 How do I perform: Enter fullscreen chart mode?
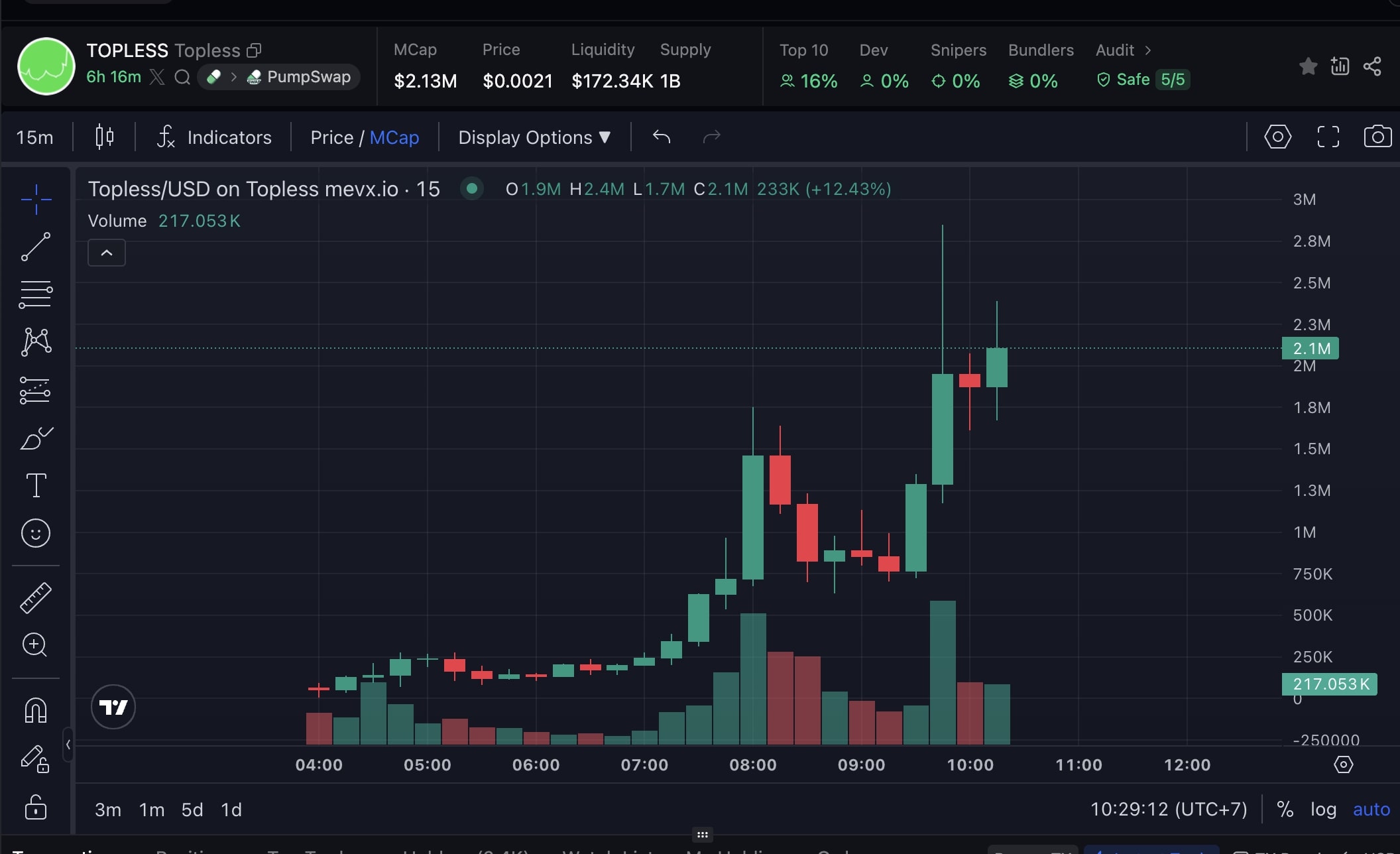tap(1328, 137)
